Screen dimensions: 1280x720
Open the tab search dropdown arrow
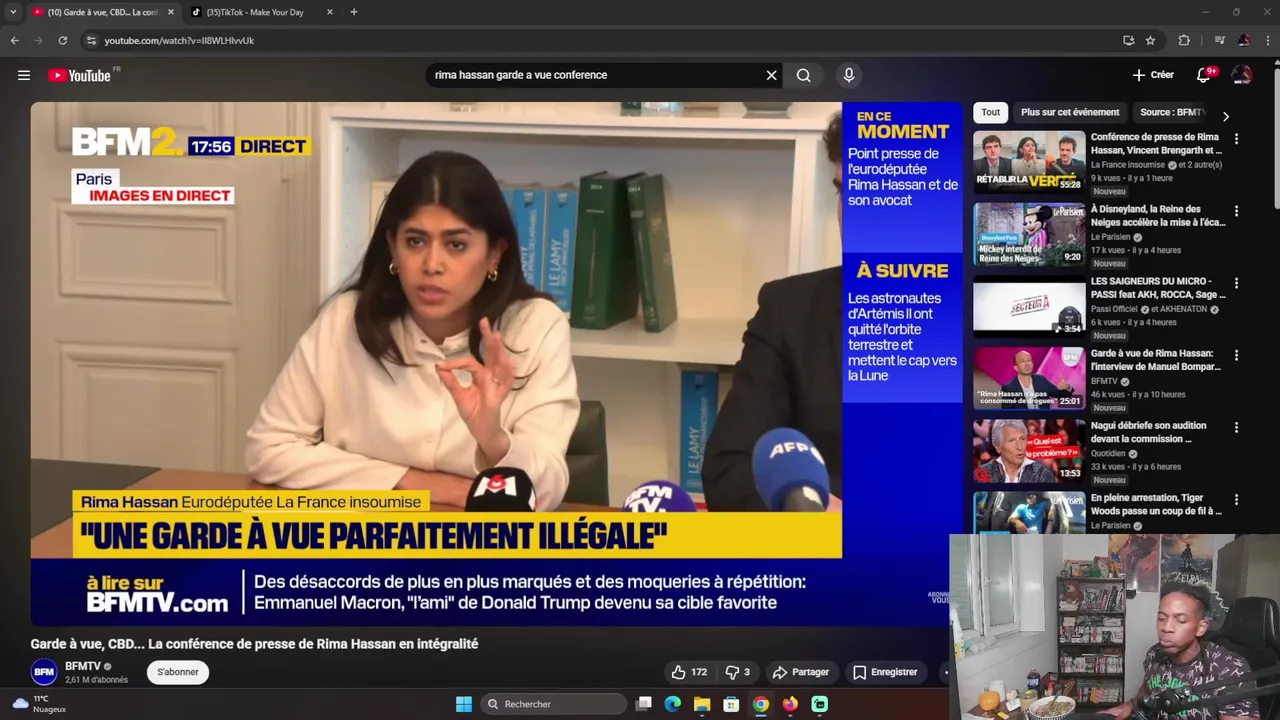13,12
